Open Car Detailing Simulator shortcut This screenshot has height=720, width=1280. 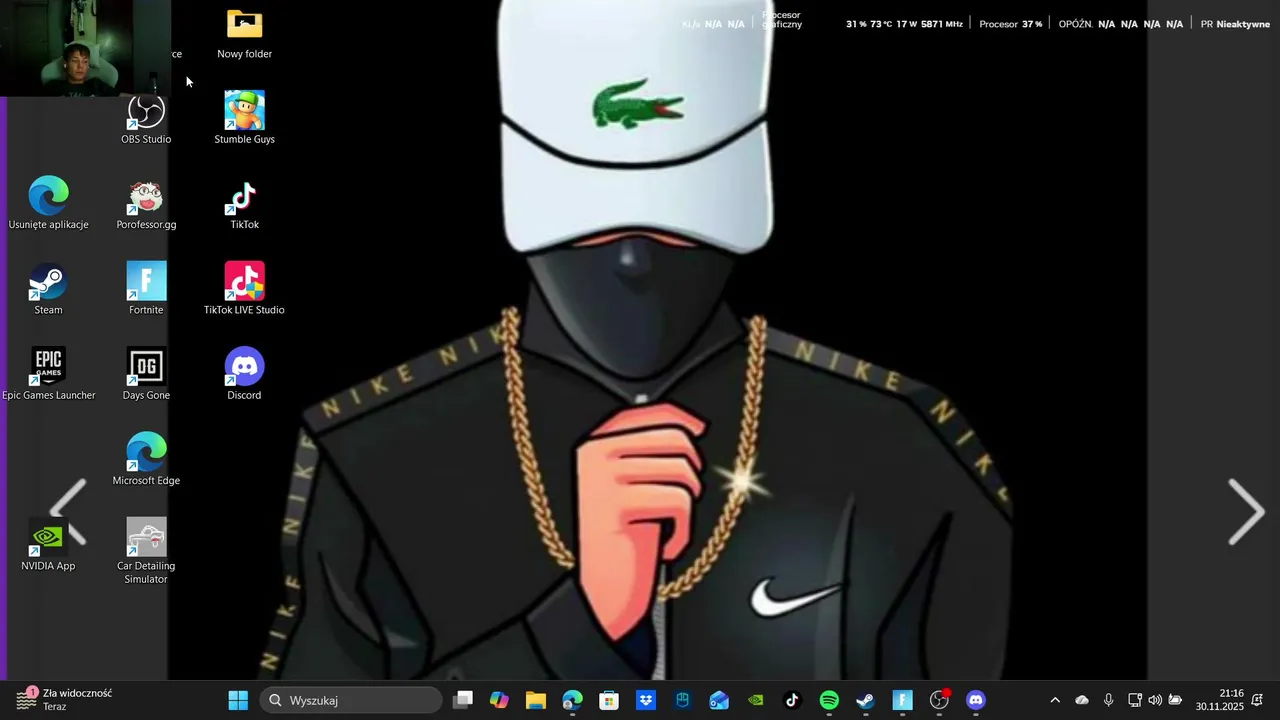[x=146, y=552]
